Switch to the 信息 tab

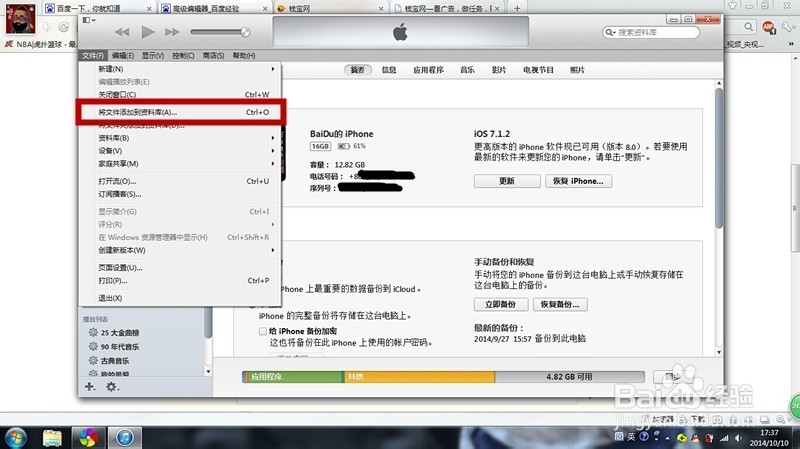coord(389,70)
